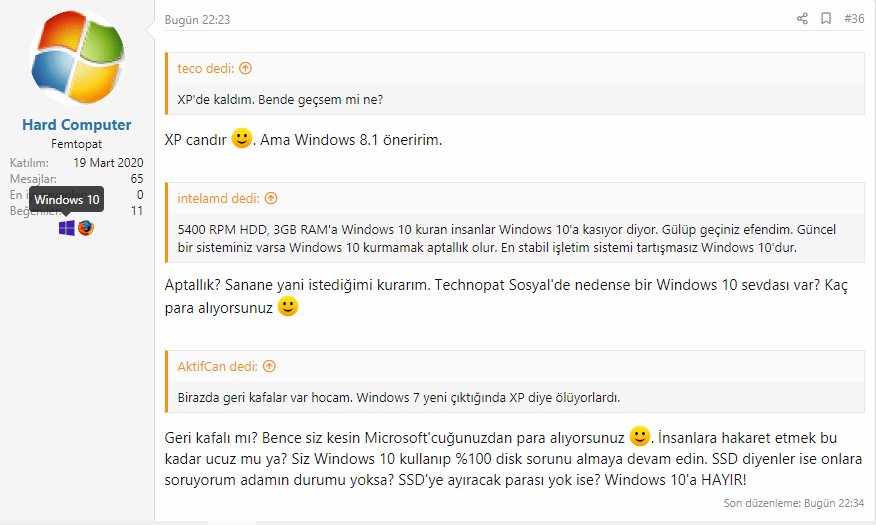The width and height of the screenshot is (876, 525).
Task: Click the Hard Computer username link
Action: coord(77,125)
